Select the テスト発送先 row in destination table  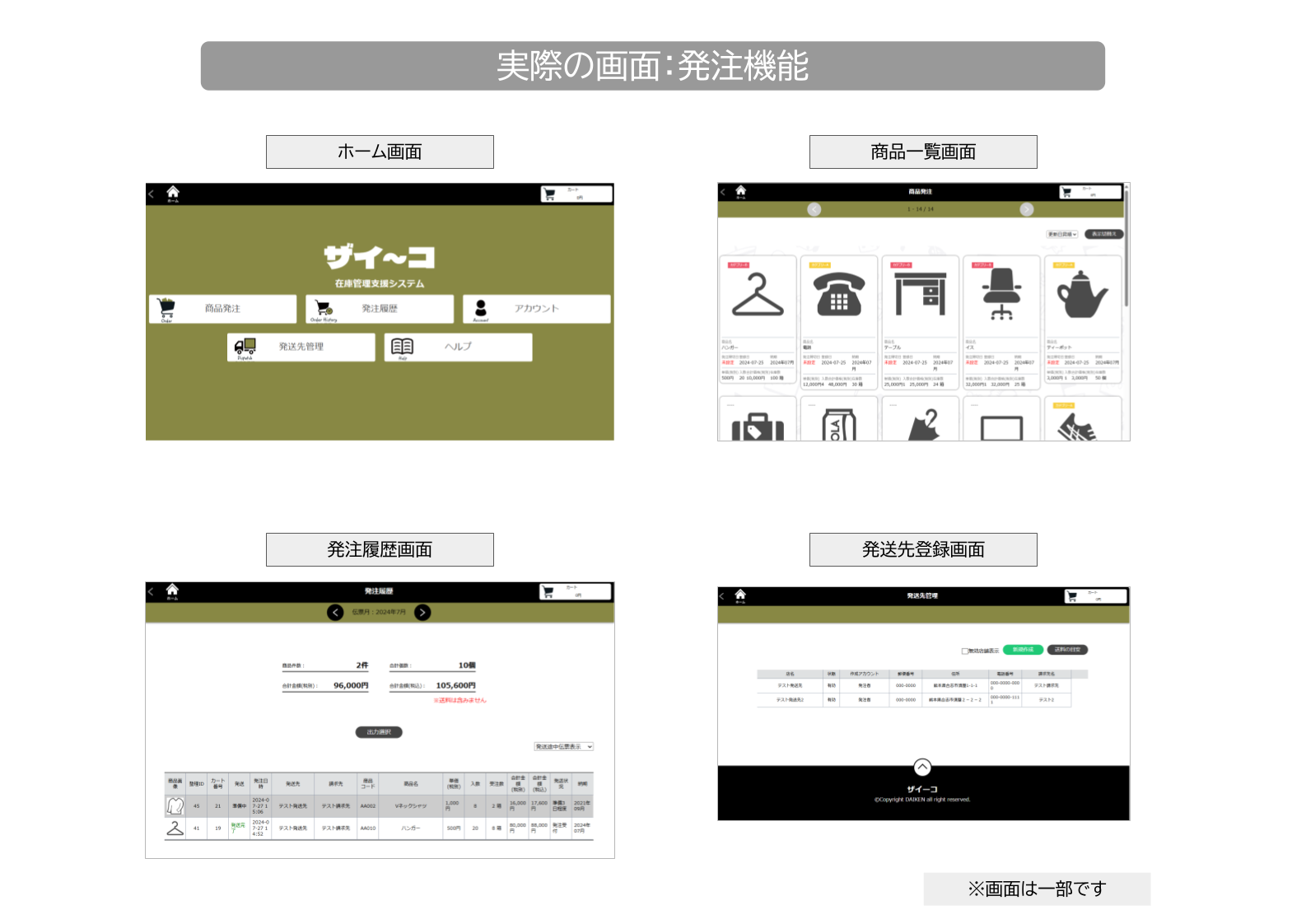tap(914, 685)
